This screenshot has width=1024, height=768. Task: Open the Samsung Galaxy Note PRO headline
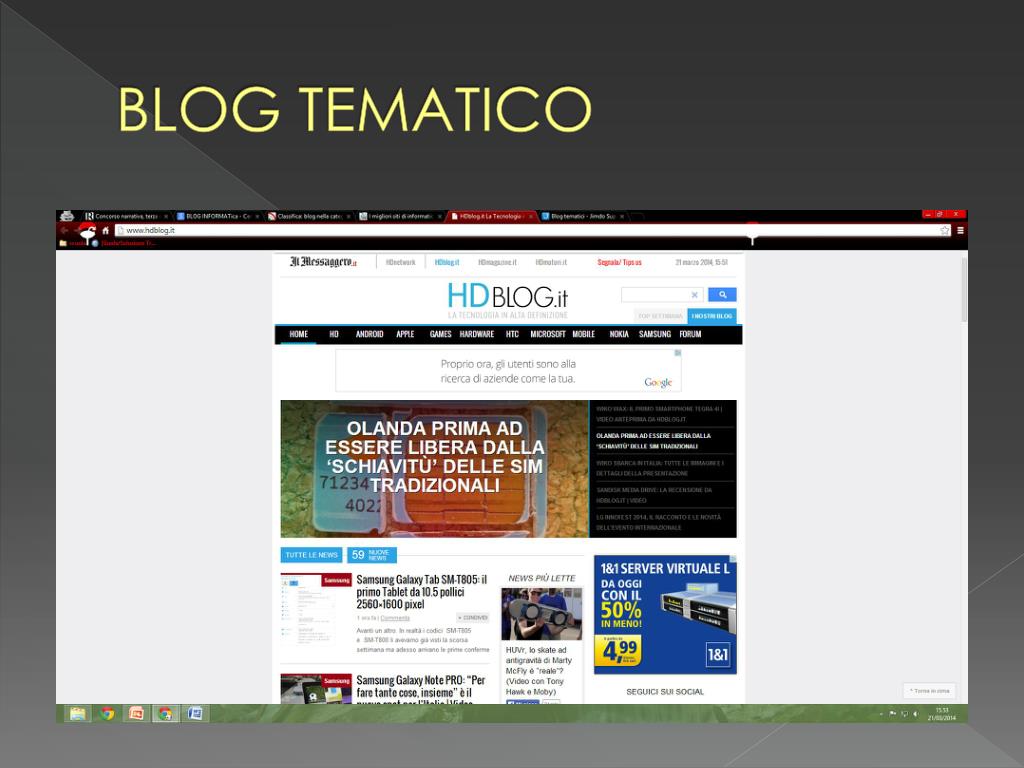421,691
